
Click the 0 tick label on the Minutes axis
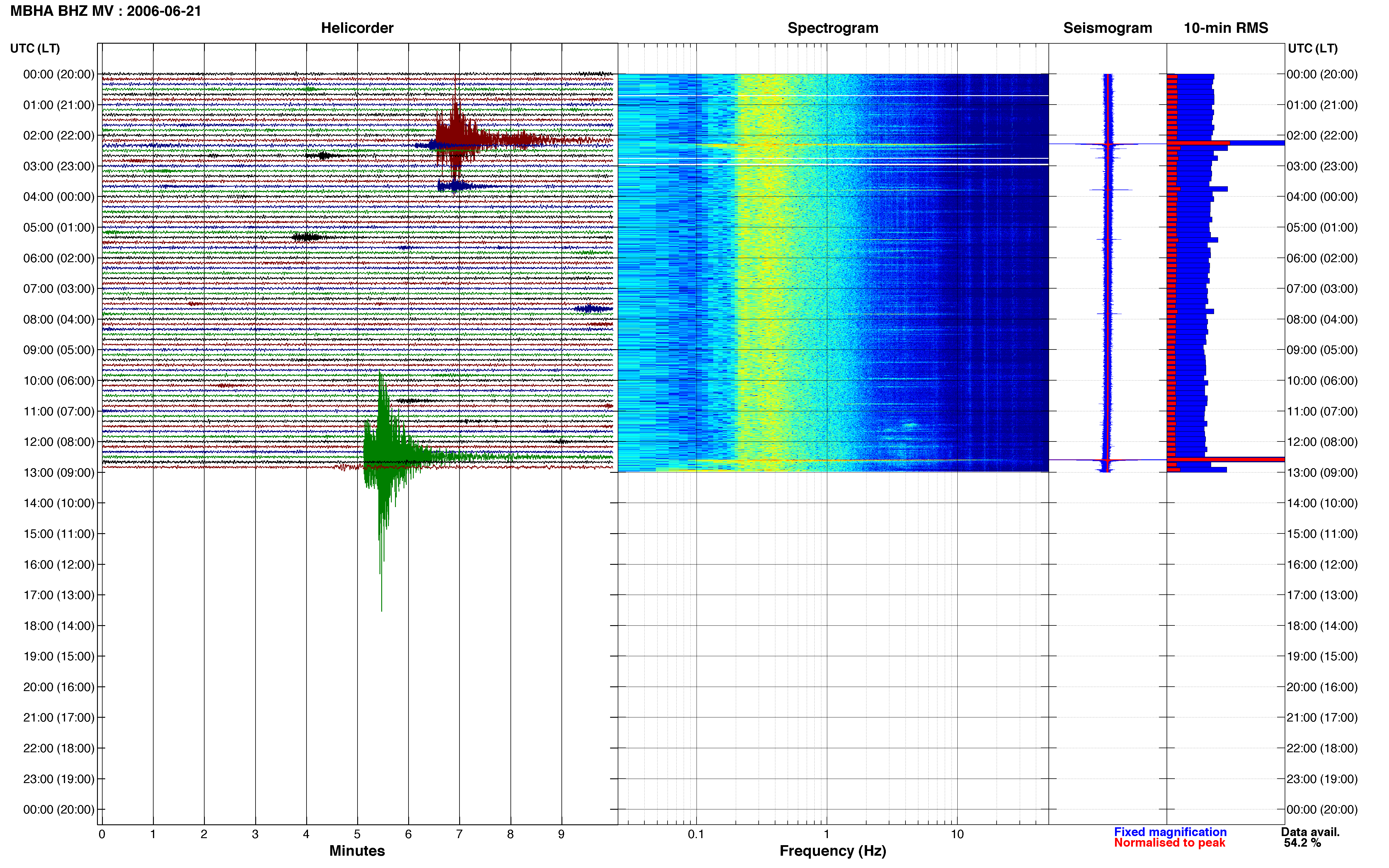(x=102, y=834)
